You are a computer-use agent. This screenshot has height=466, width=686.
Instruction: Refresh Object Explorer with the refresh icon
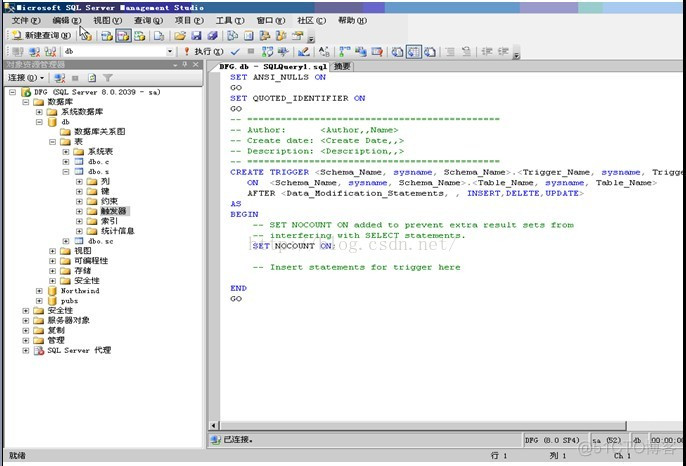coord(92,78)
